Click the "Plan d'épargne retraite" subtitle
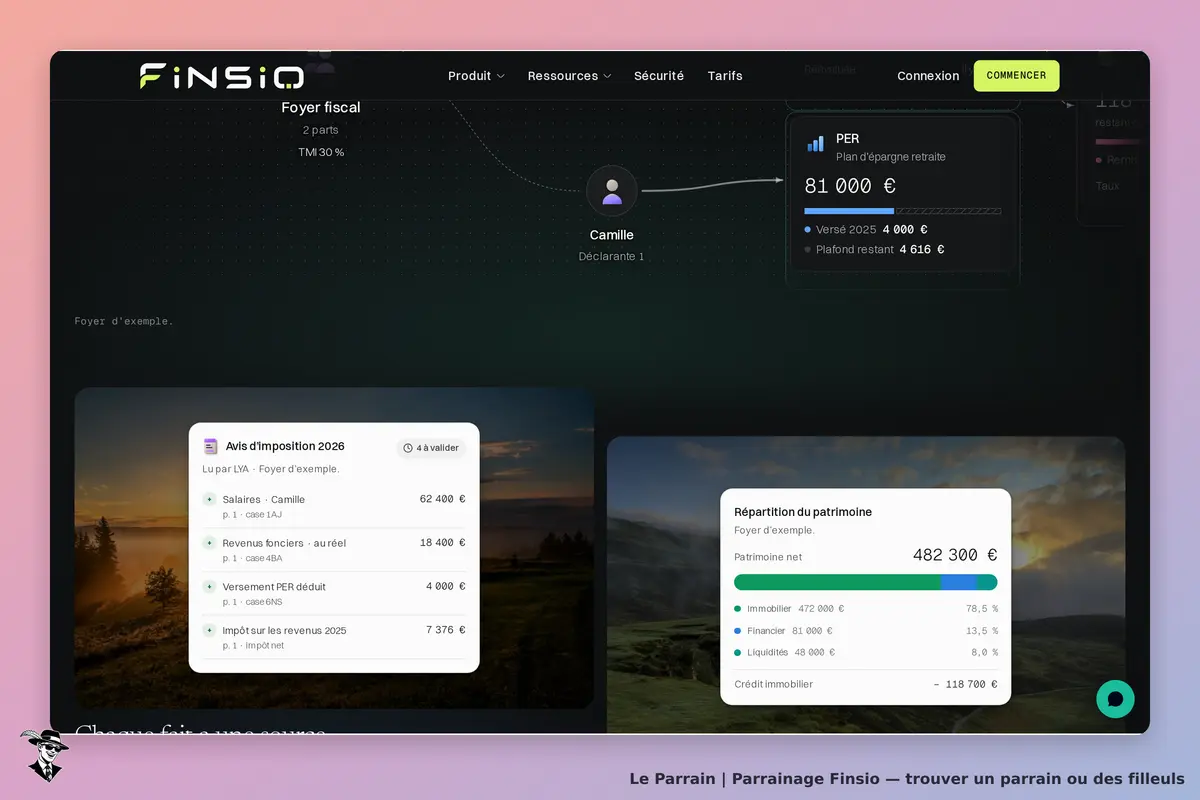1200x800 pixels. click(x=891, y=157)
